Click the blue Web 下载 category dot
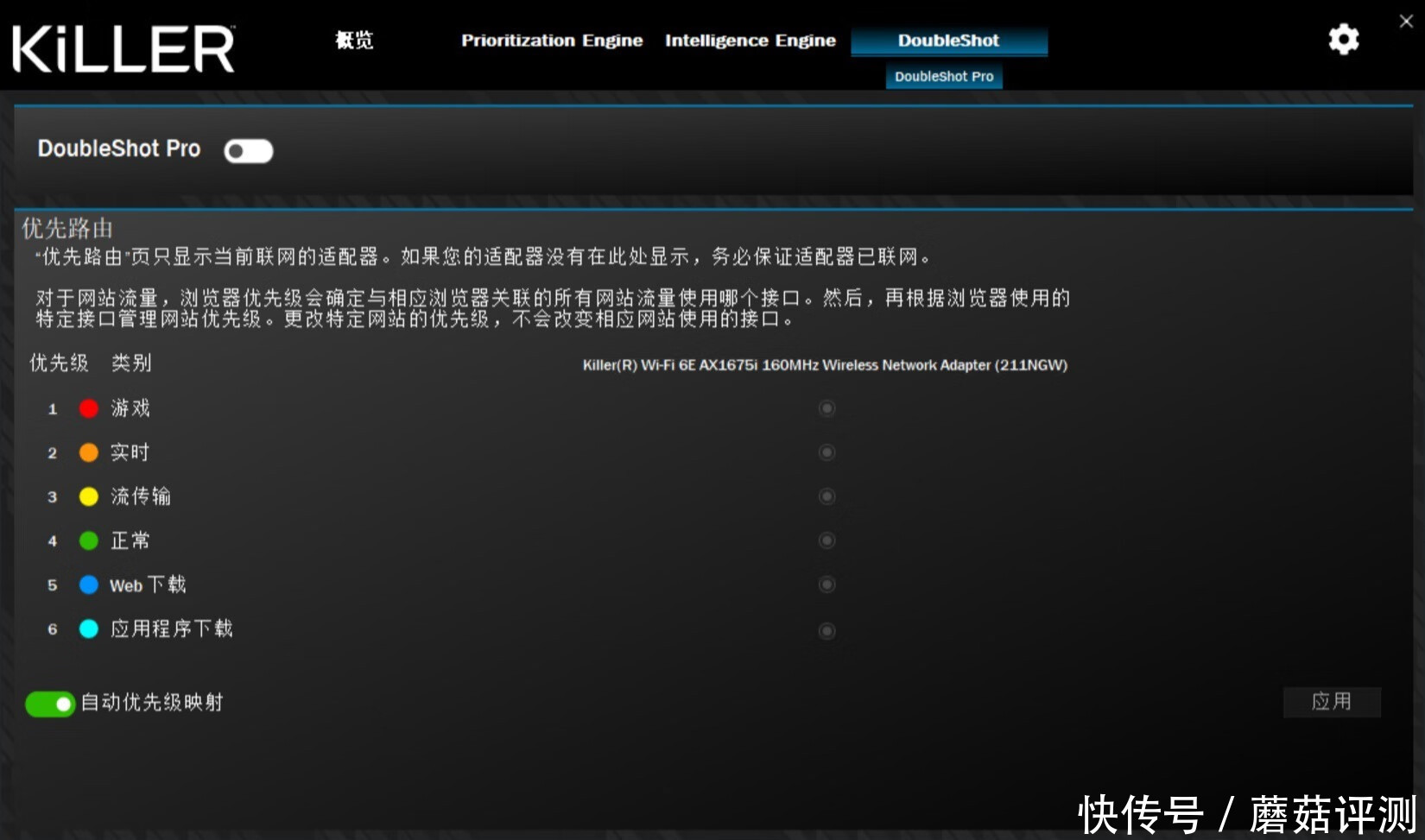1425x840 pixels. point(89,584)
